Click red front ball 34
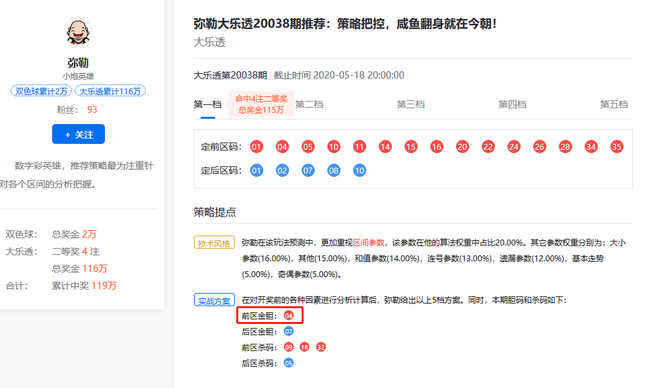 click(x=591, y=146)
